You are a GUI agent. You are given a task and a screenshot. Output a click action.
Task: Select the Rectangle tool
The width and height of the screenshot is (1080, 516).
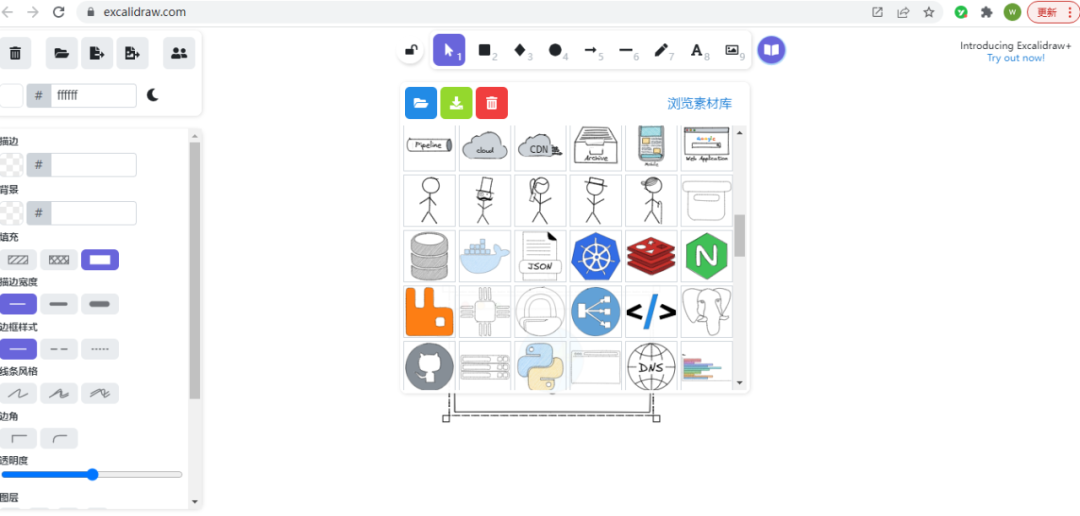[x=486, y=50]
